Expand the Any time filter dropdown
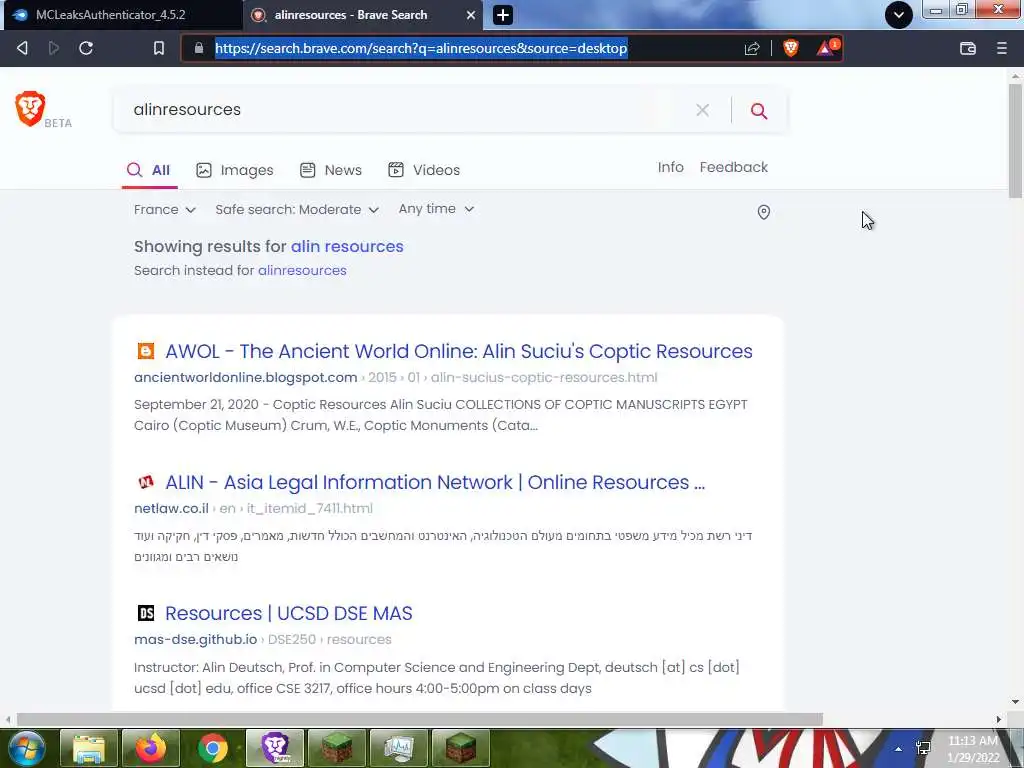The height and width of the screenshot is (768, 1024). [x=436, y=209]
